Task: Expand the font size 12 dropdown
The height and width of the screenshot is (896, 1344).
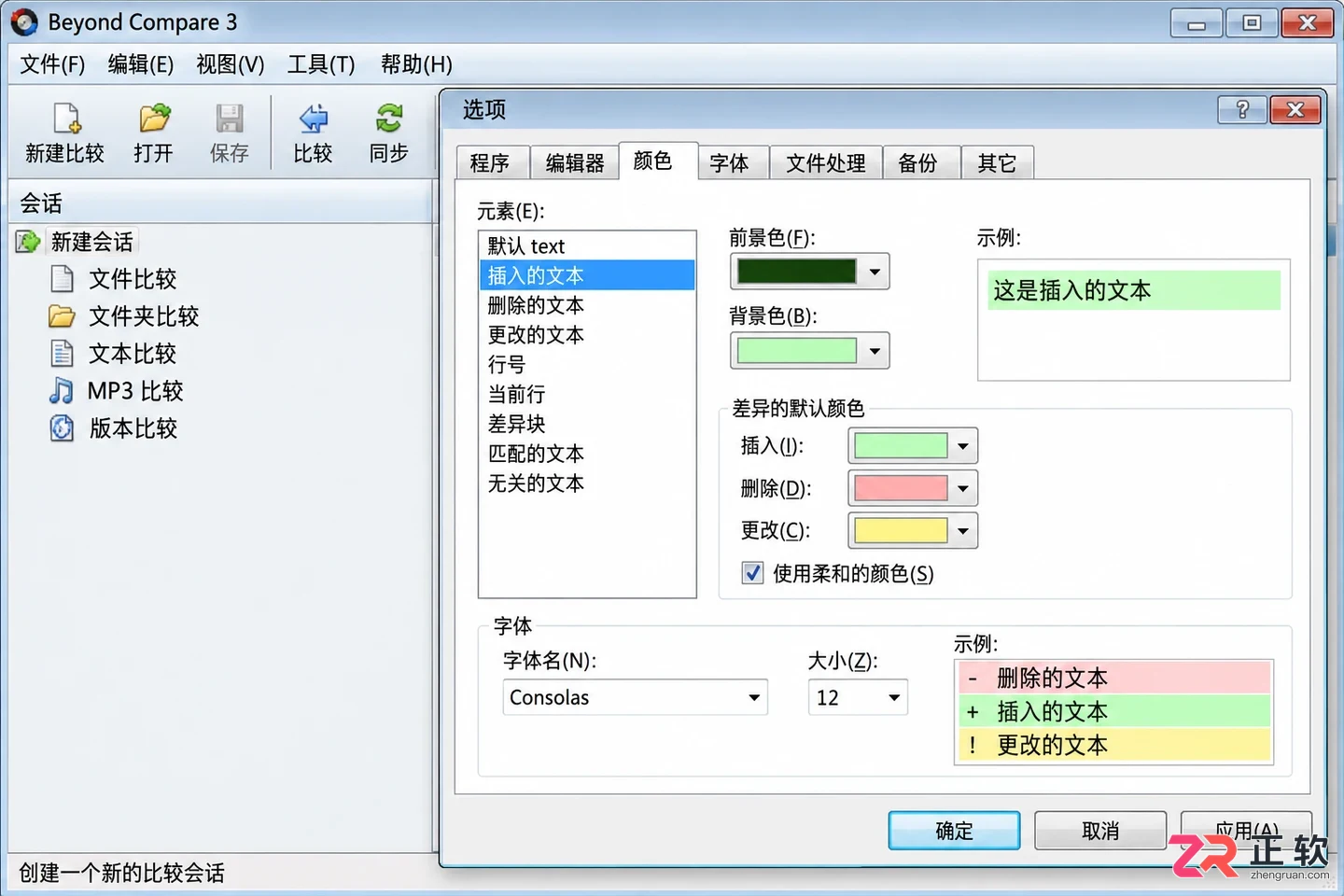Action: click(x=894, y=697)
